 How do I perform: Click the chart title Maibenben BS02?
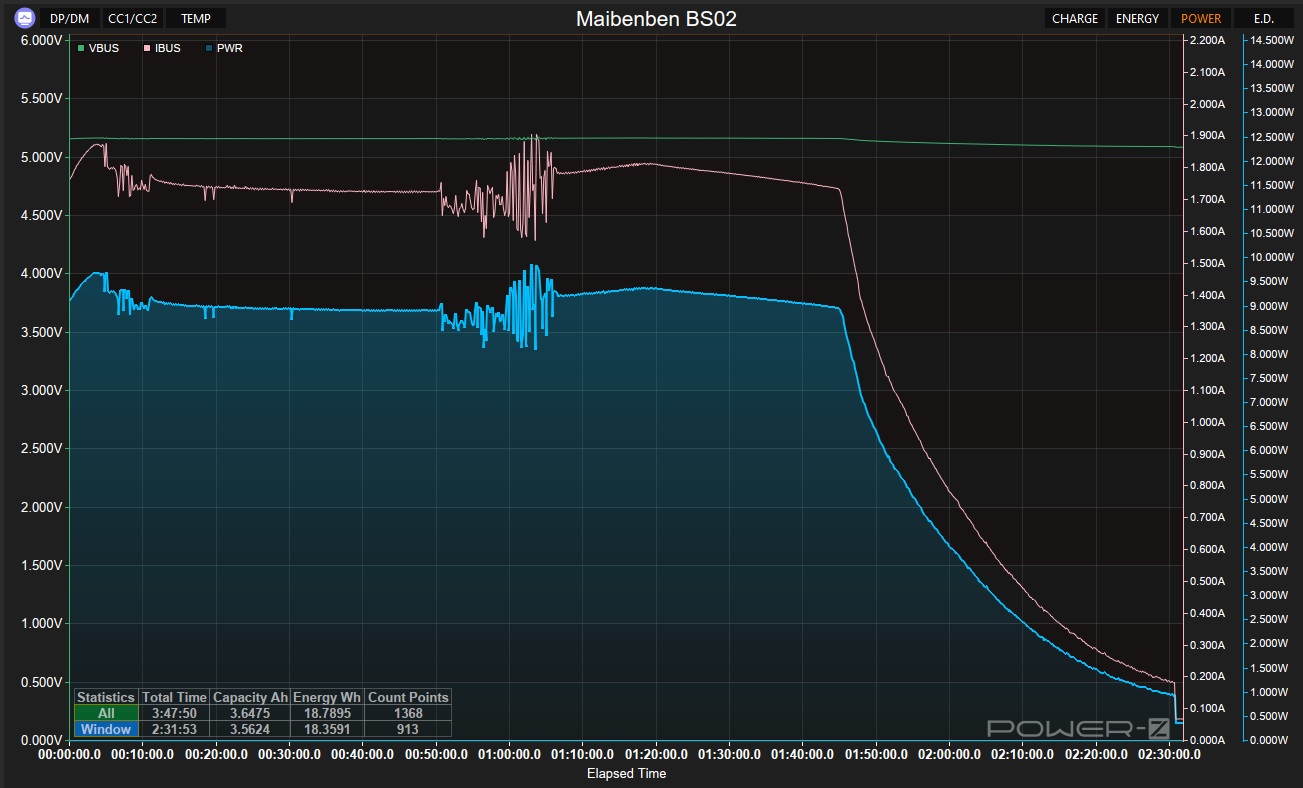[x=656, y=19]
